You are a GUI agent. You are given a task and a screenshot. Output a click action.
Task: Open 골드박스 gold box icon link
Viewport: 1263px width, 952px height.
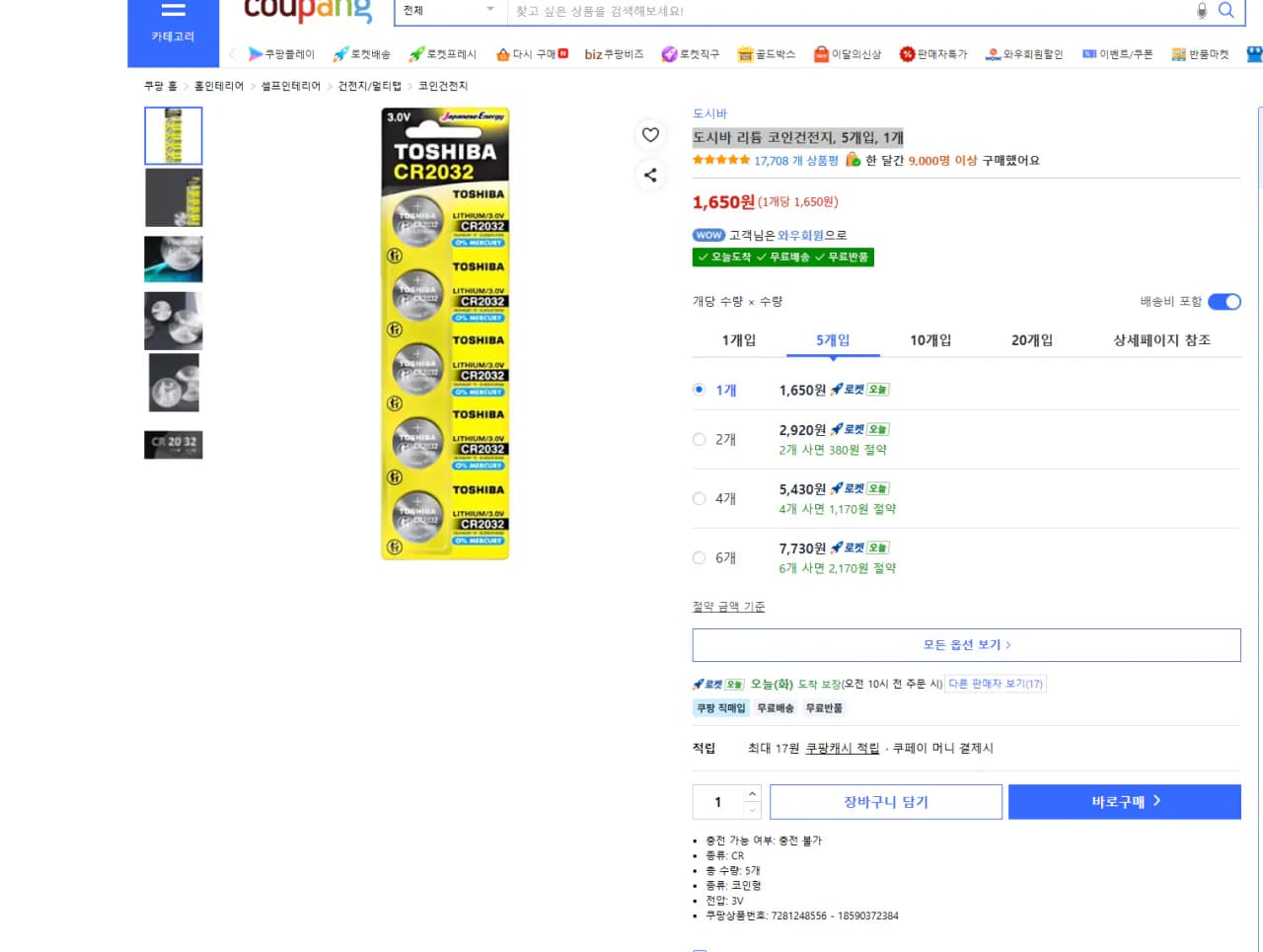[766, 54]
